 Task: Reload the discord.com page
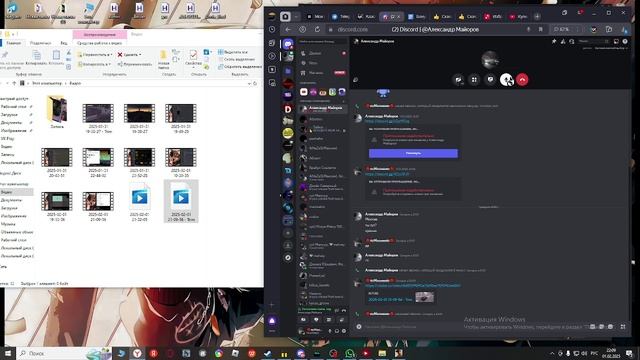[x=317, y=29]
